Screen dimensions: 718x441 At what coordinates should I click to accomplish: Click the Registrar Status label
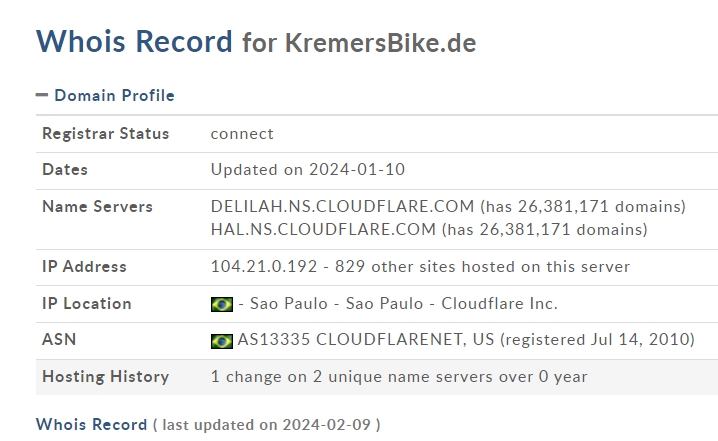pyautogui.click(x=106, y=134)
